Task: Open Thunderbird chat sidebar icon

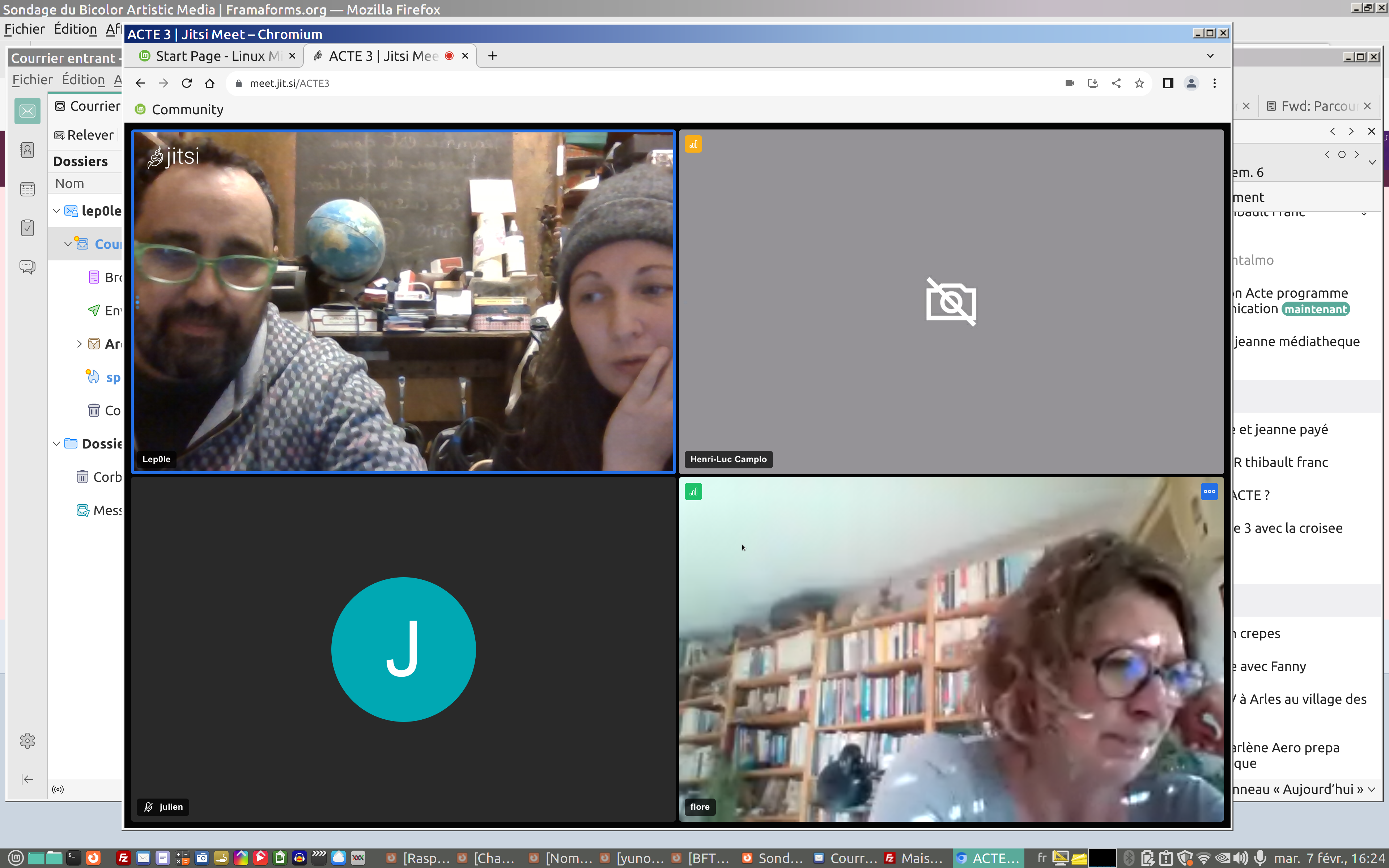Action: (x=27, y=267)
